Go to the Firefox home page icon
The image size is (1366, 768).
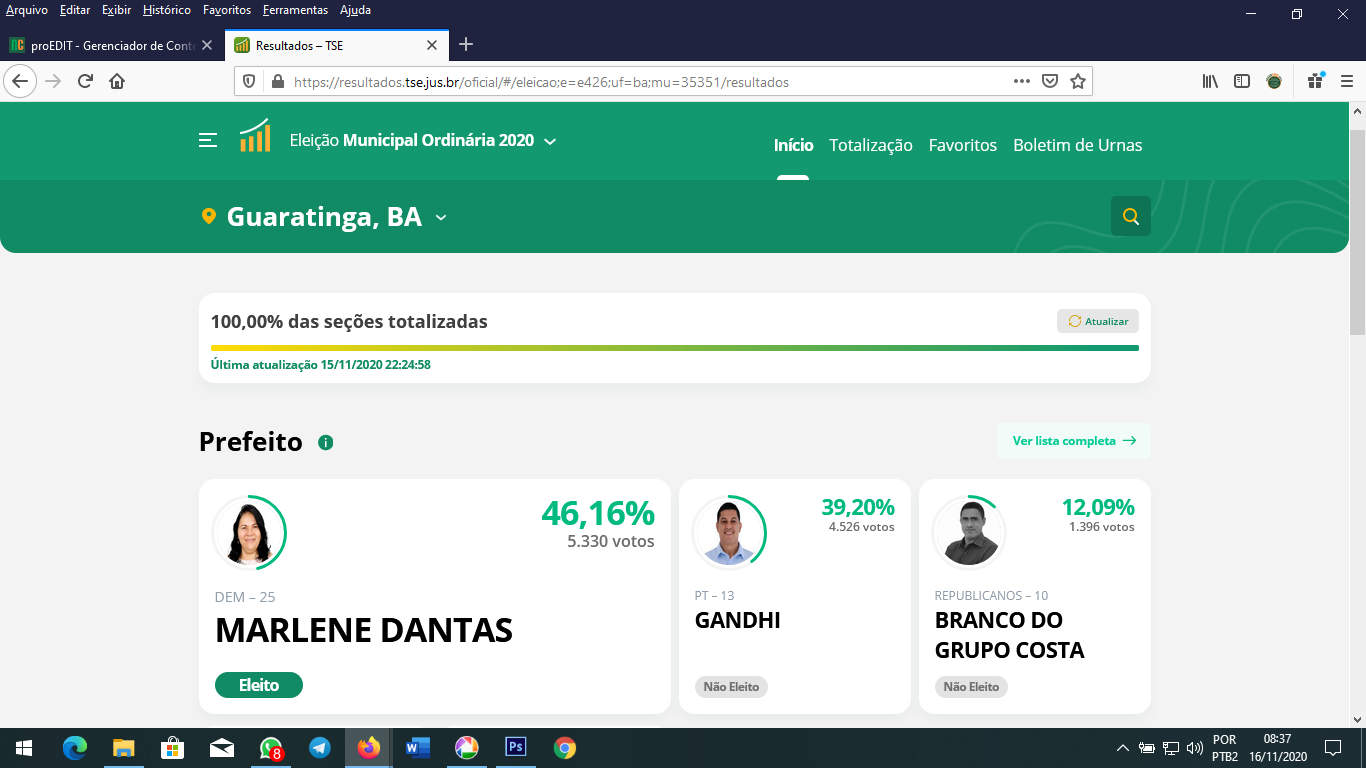click(x=117, y=82)
